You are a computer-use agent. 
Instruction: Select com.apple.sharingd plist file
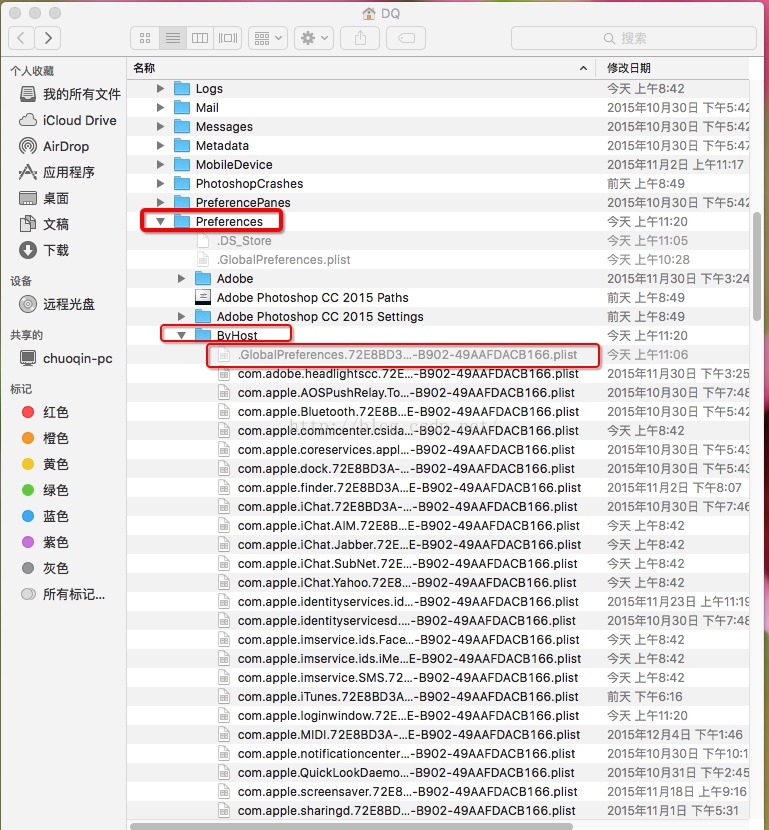406,810
